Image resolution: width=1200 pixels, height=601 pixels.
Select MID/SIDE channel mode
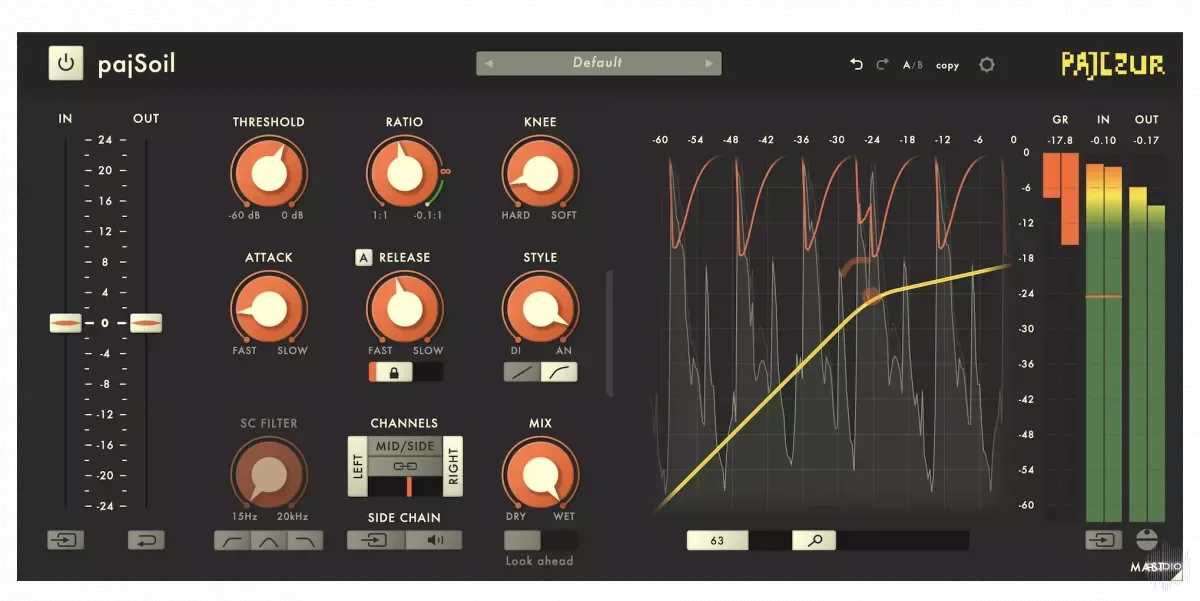(x=405, y=446)
